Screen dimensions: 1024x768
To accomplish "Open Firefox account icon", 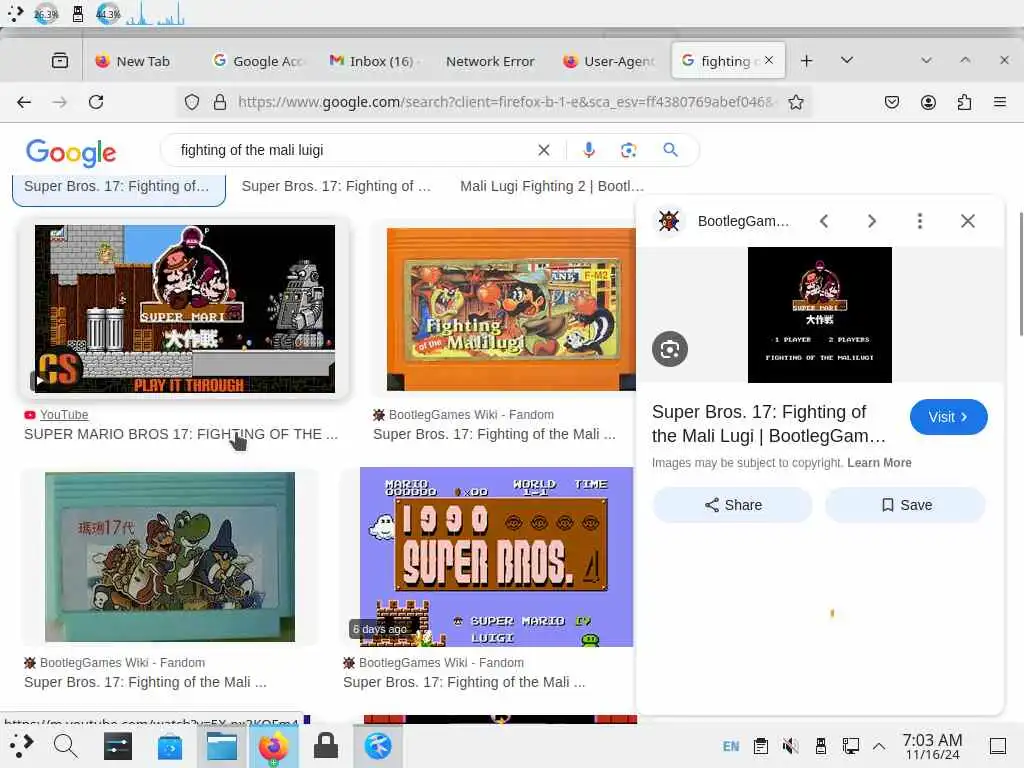I will 928,102.
